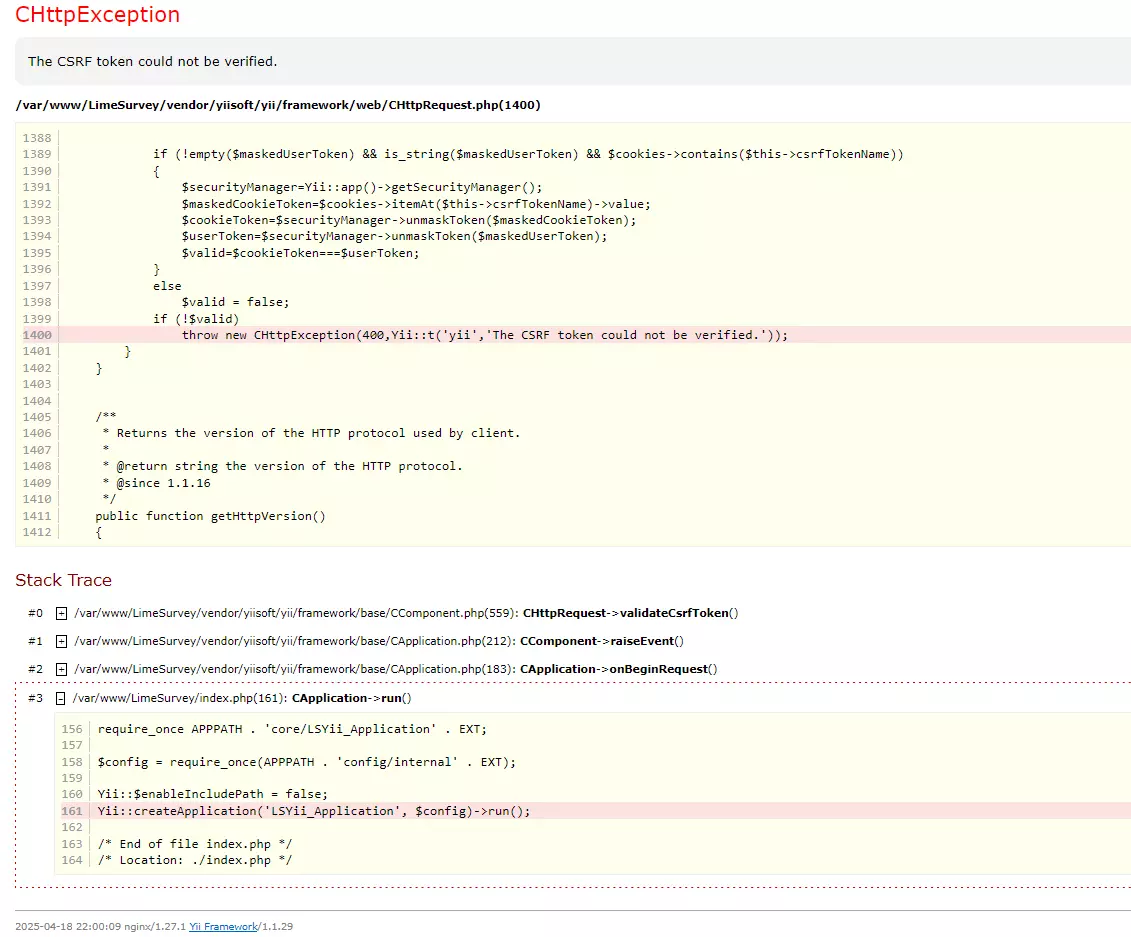The width and height of the screenshot is (1131, 937).
Task: Open the Yii Framework link in footer
Action: 223,927
